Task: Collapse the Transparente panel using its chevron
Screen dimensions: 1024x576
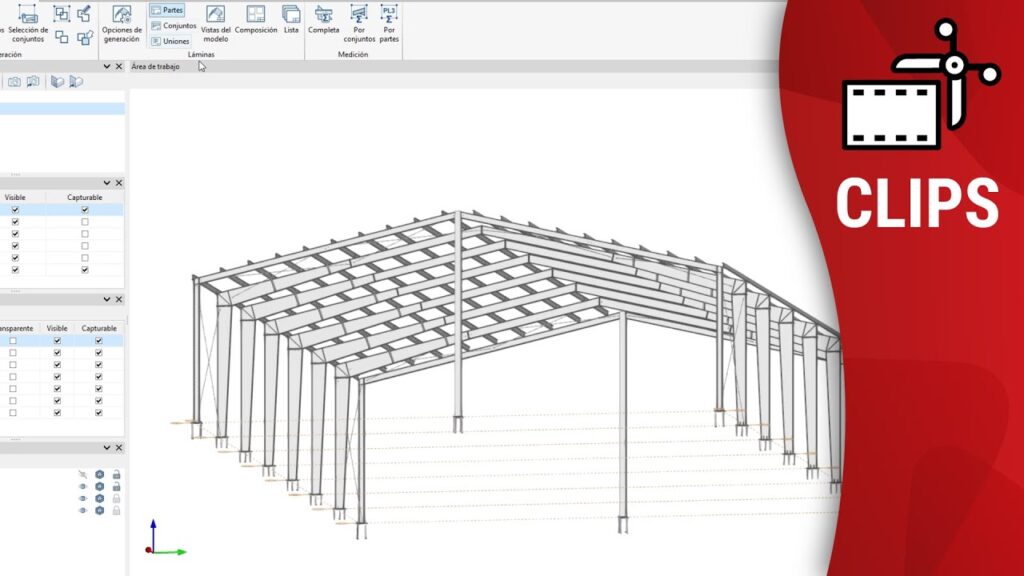Action: pos(107,299)
